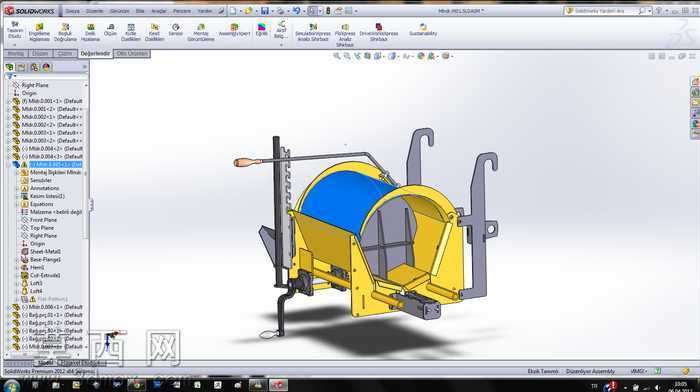Expand the Mldr.0.004<2> component node

click(9, 149)
